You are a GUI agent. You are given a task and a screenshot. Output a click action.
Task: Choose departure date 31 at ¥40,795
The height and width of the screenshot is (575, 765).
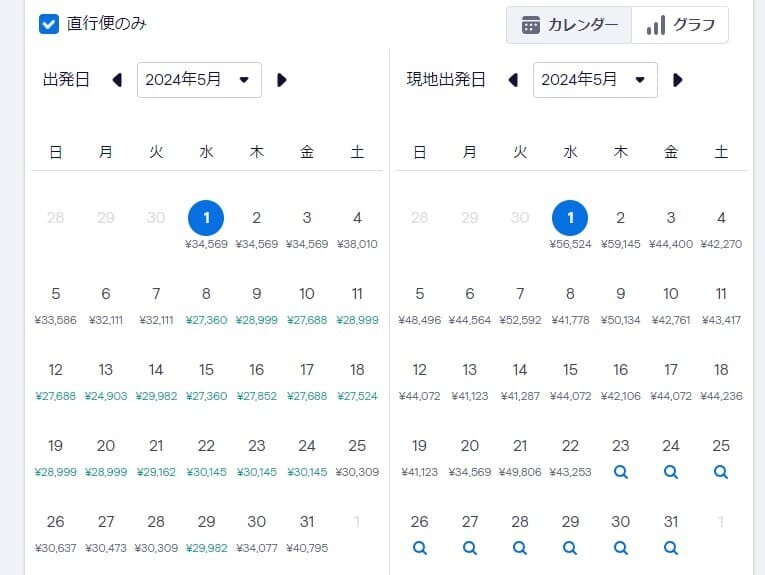pos(307,534)
